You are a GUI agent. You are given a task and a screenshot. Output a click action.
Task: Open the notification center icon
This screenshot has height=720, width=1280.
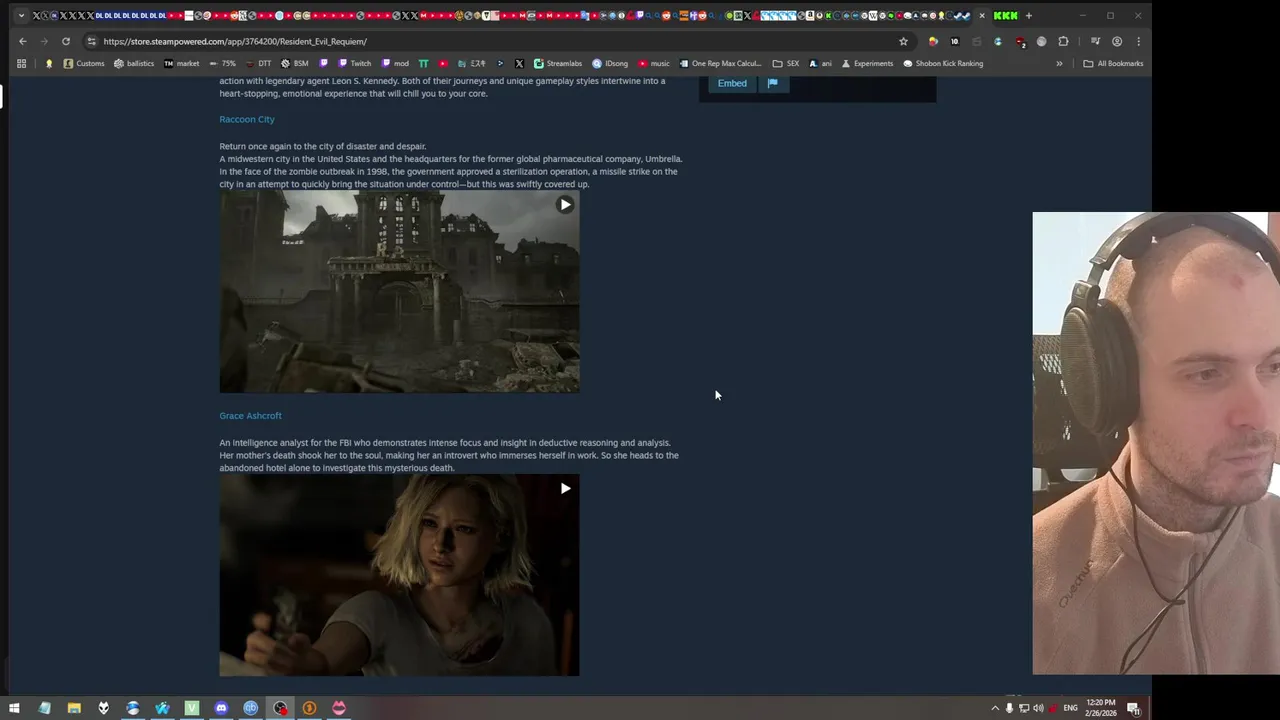tap(1133, 708)
